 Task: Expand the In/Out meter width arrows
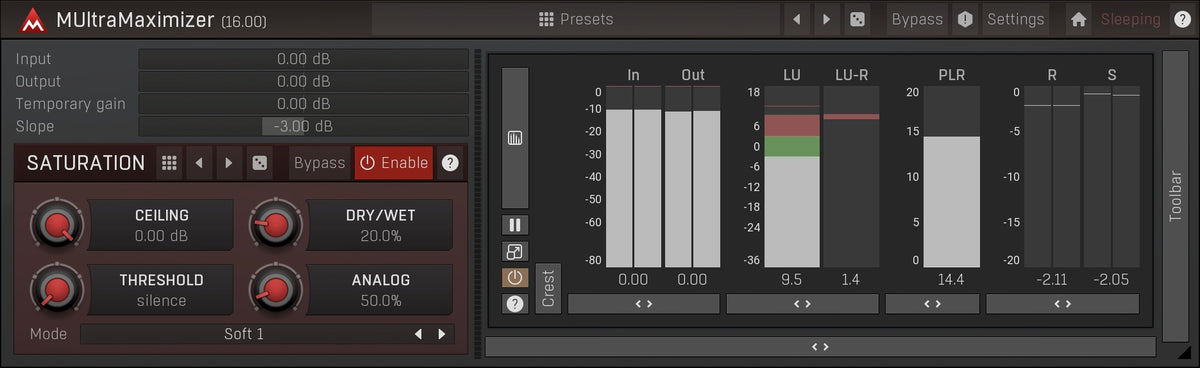coord(643,304)
